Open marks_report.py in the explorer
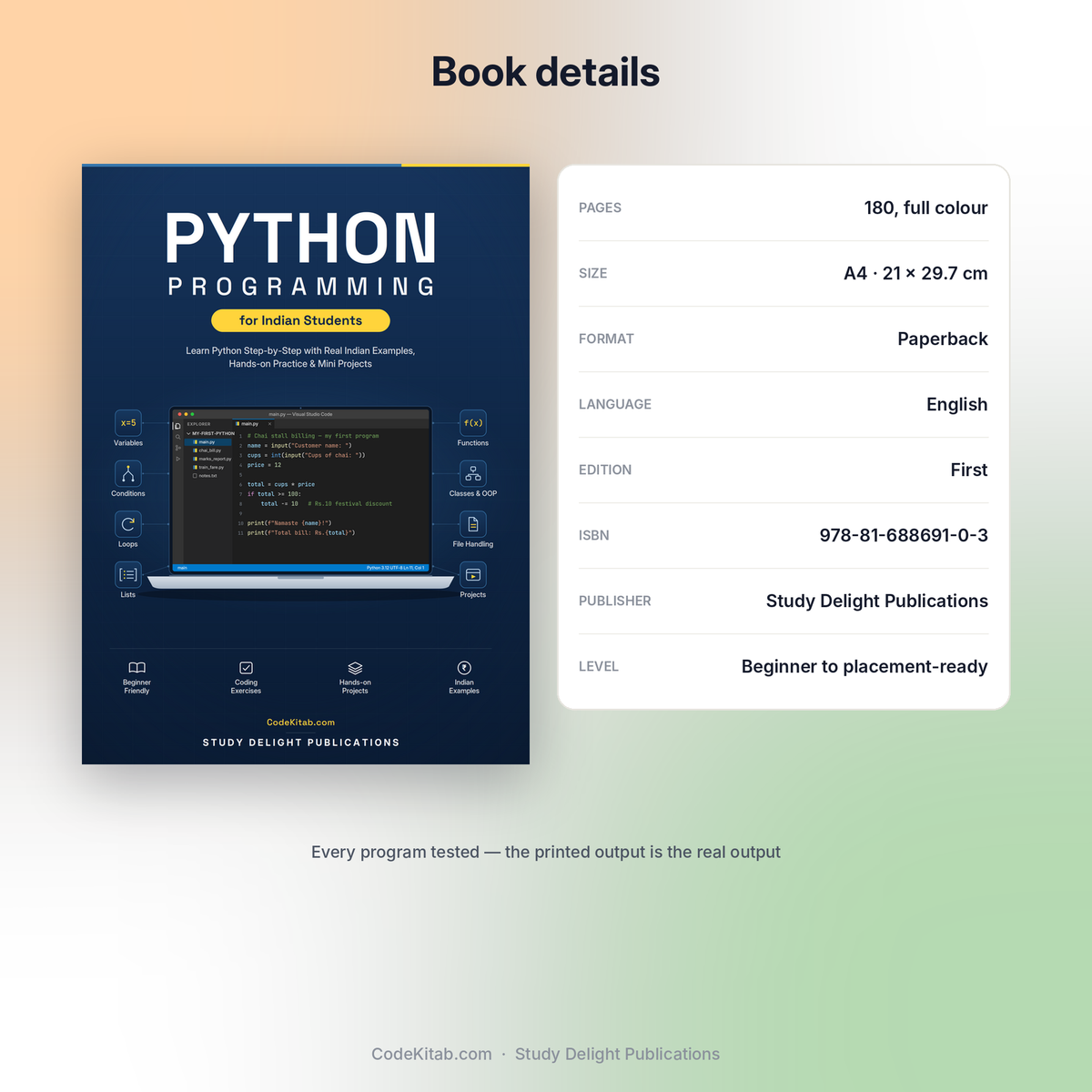1092x1092 pixels. coord(212,459)
